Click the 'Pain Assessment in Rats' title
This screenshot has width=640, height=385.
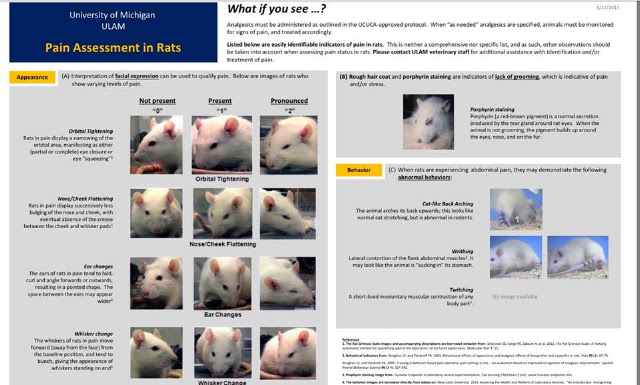tap(113, 48)
